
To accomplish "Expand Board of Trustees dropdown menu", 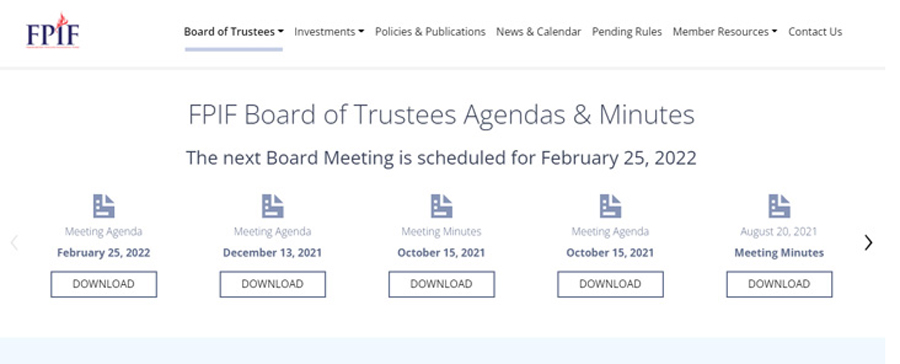I will [234, 32].
